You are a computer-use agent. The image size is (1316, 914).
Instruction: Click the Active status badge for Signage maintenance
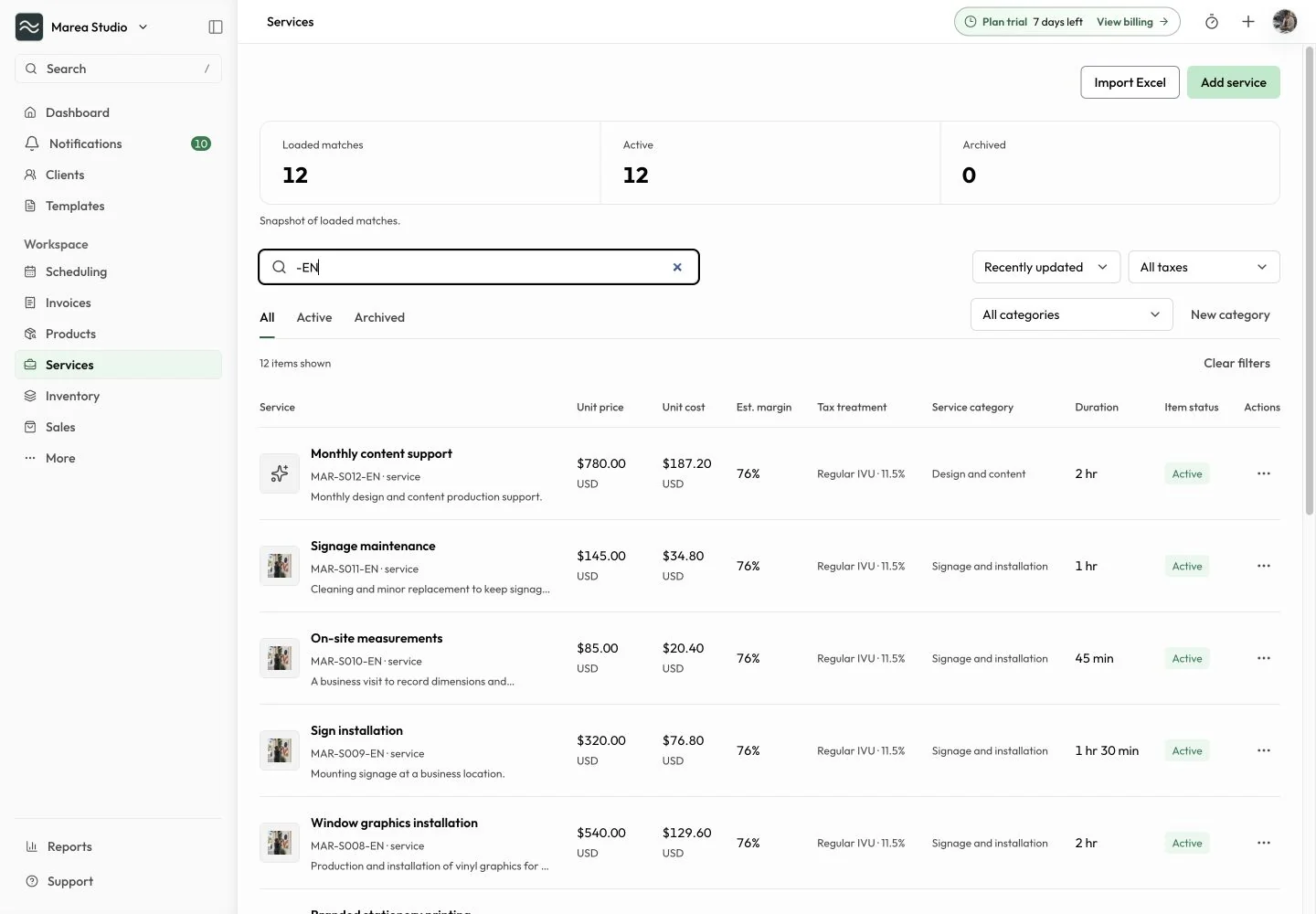coord(1187,566)
